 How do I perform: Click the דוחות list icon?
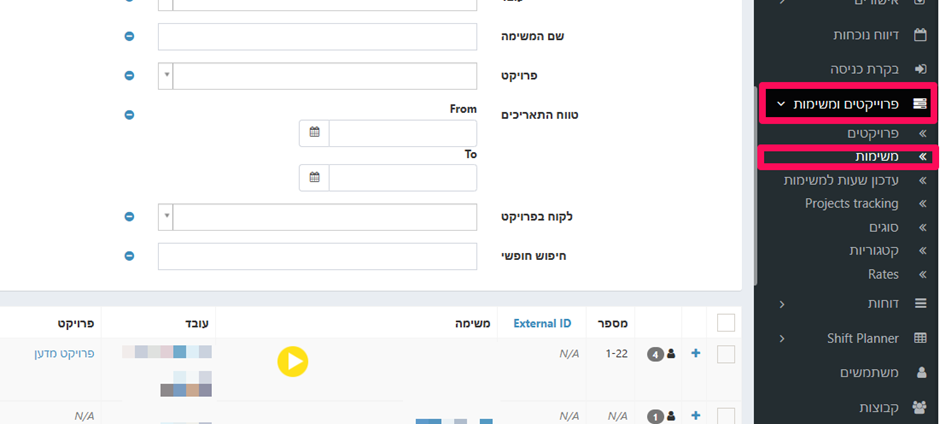920,304
